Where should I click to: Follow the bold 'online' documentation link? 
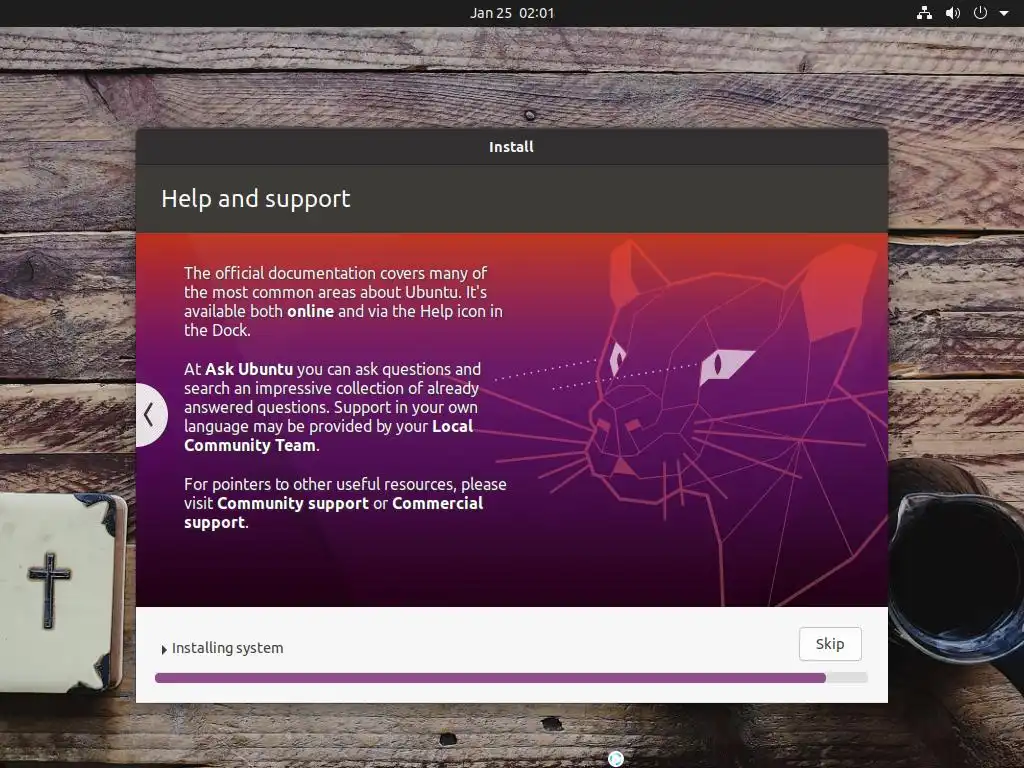tap(310, 312)
